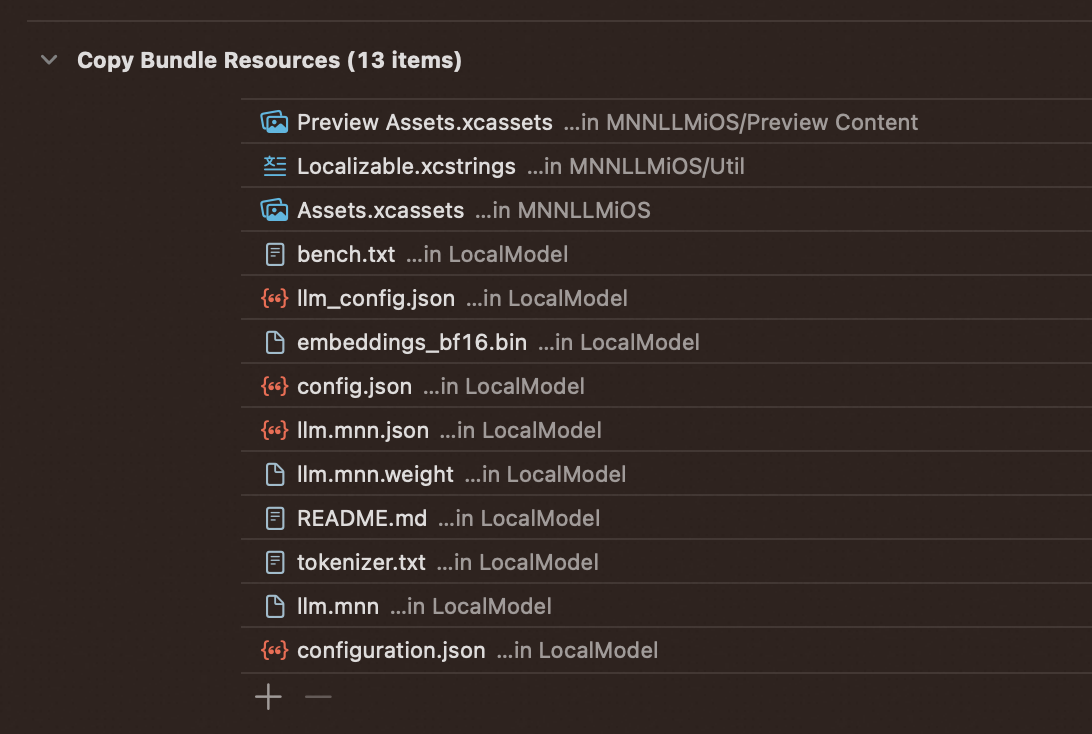Click the Assets.xcassets catalog icon
The height and width of the screenshot is (734, 1092).
click(274, 210)
